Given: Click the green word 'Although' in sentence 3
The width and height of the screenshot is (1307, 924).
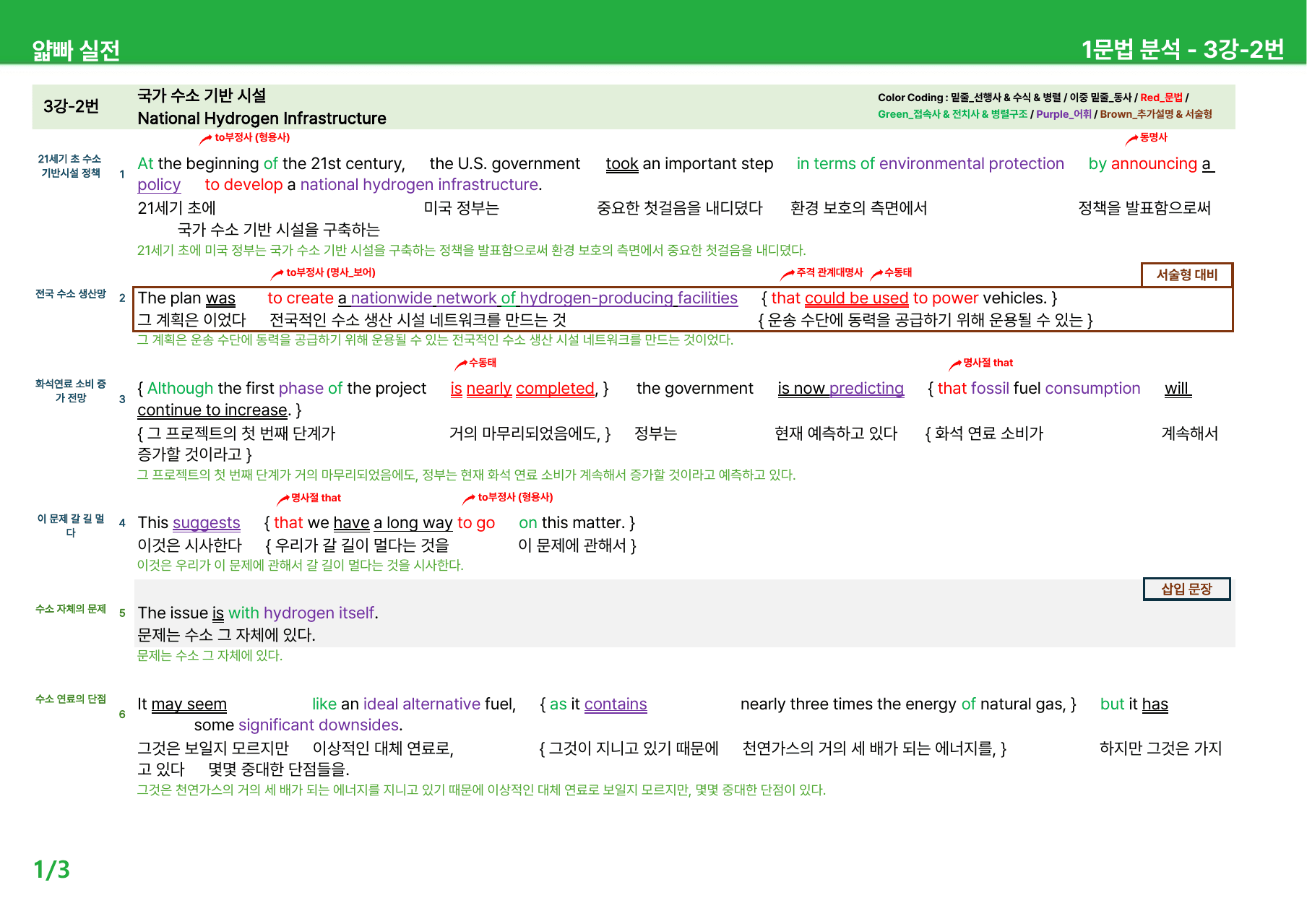Looking at the screenshot, I should pyautogui.click(x=180, y=389).
